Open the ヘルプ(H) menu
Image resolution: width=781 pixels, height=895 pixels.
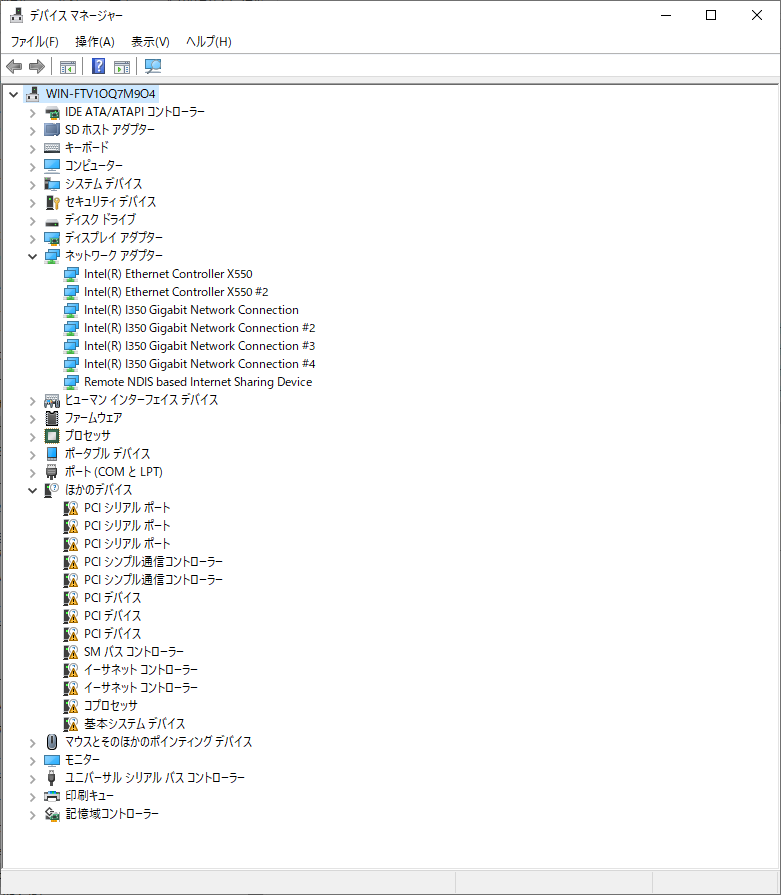coord(209,42)
